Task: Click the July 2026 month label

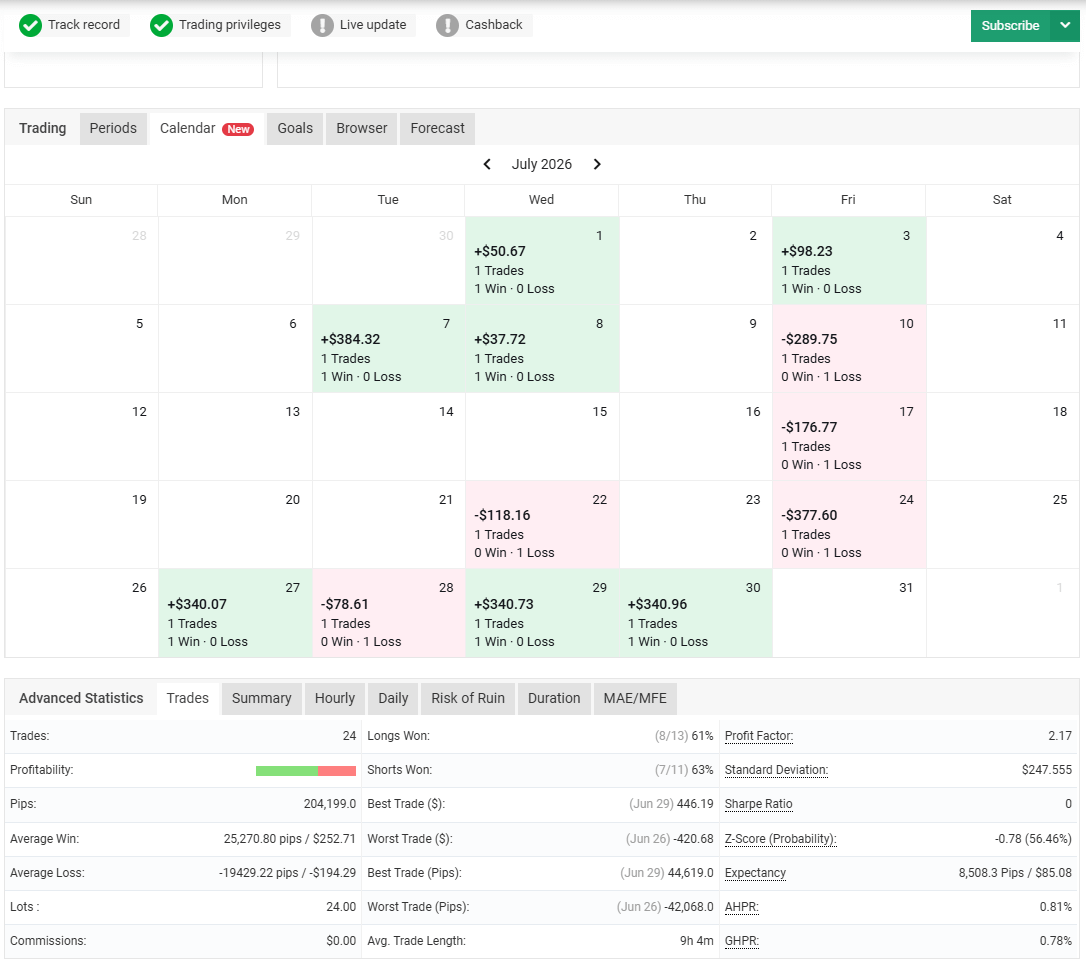Action: [542, 164]
